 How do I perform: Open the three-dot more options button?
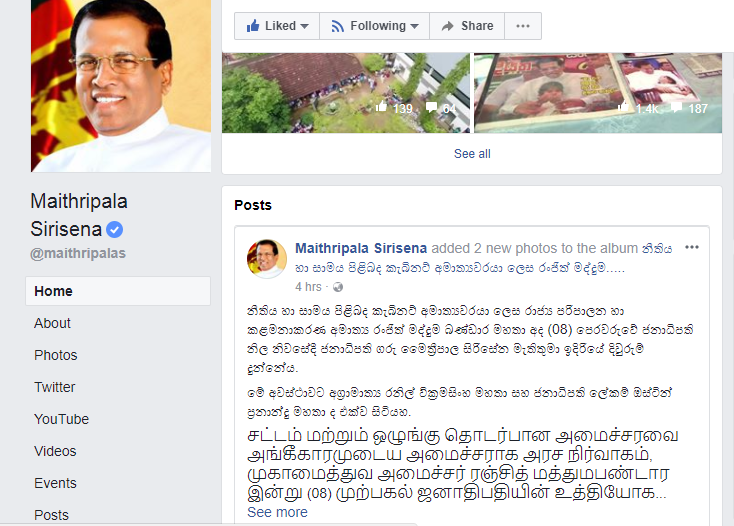point(523,26)
